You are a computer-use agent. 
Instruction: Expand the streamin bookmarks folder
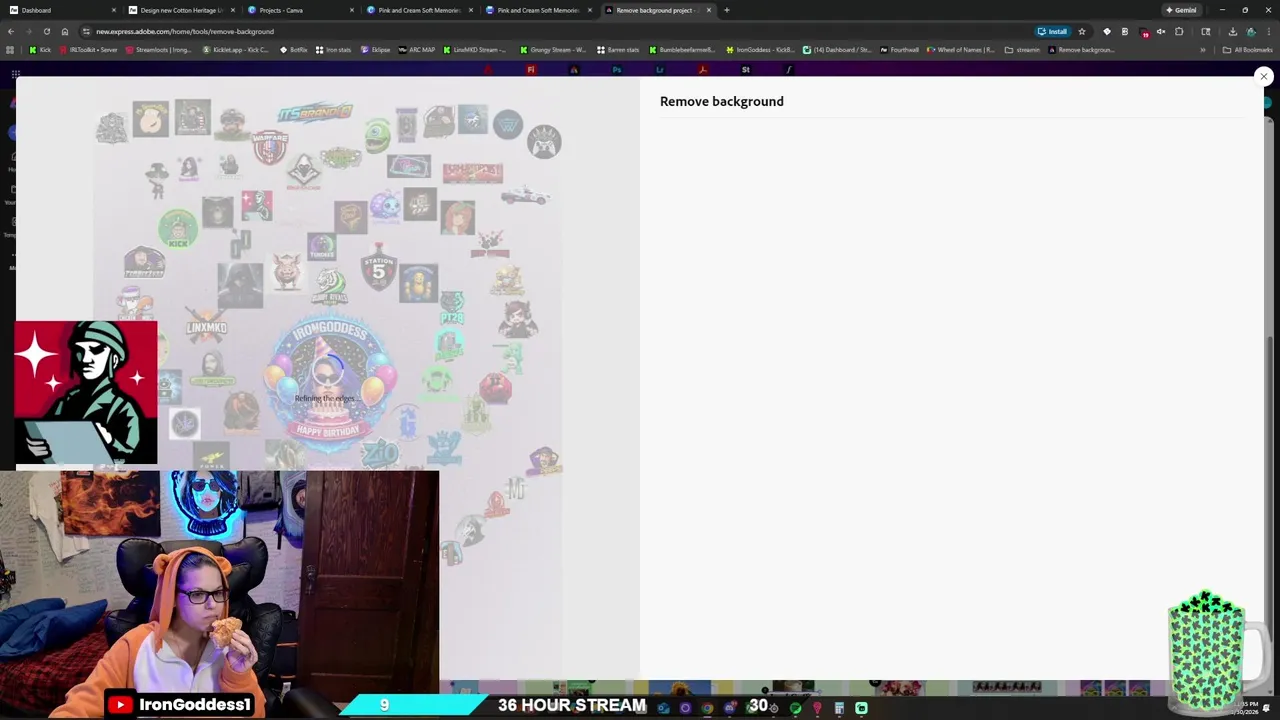click(1022, 50)
